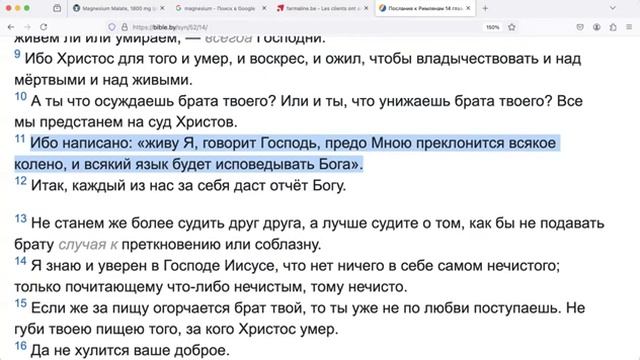Open the tracking protection shield icon
Image resolution: width=640 pixels, height=360 pixels.
click(x=111, y=27)
